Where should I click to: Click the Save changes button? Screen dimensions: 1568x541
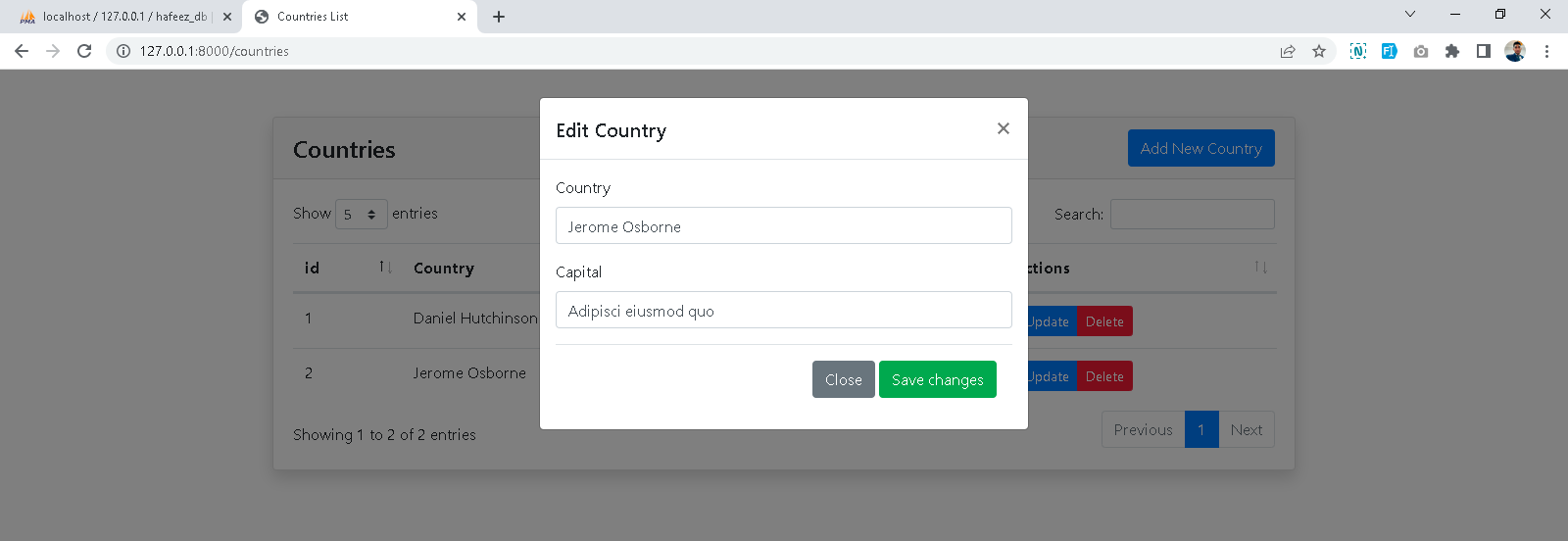(x=938, y=379)
